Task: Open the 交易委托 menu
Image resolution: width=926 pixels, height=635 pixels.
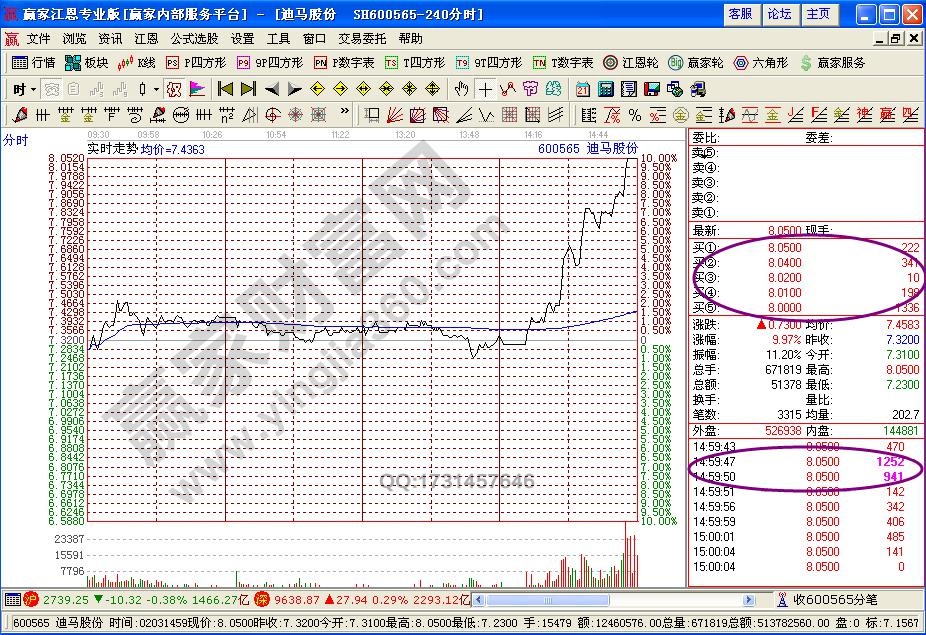Action: [x=363, y=38]
